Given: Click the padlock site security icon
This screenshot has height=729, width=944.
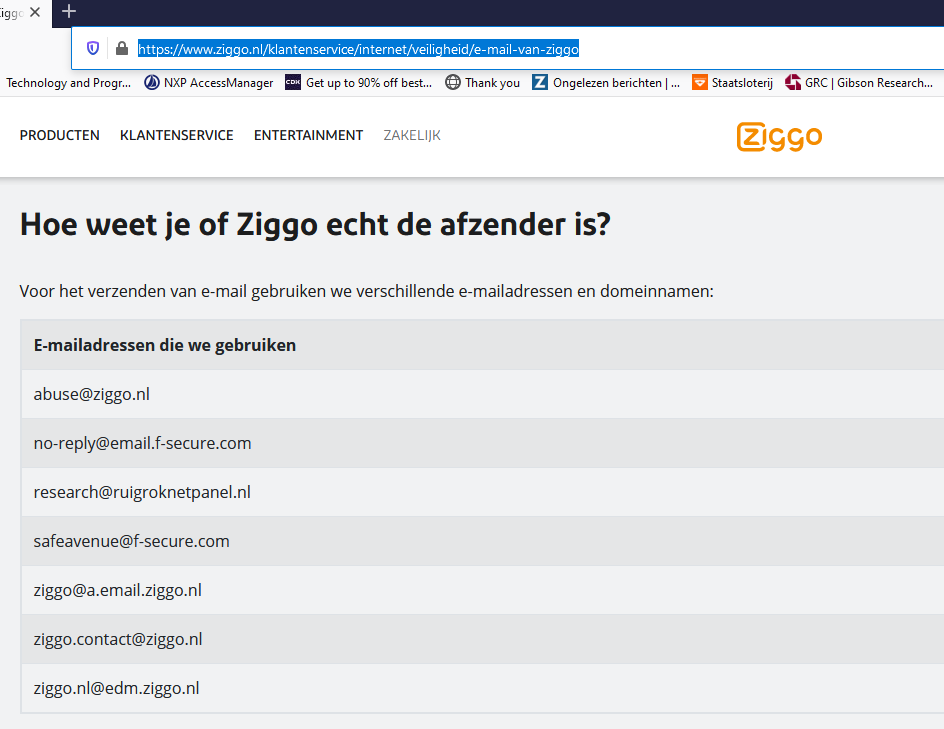Looking at the screenshot, I should [x=122, y=48].
